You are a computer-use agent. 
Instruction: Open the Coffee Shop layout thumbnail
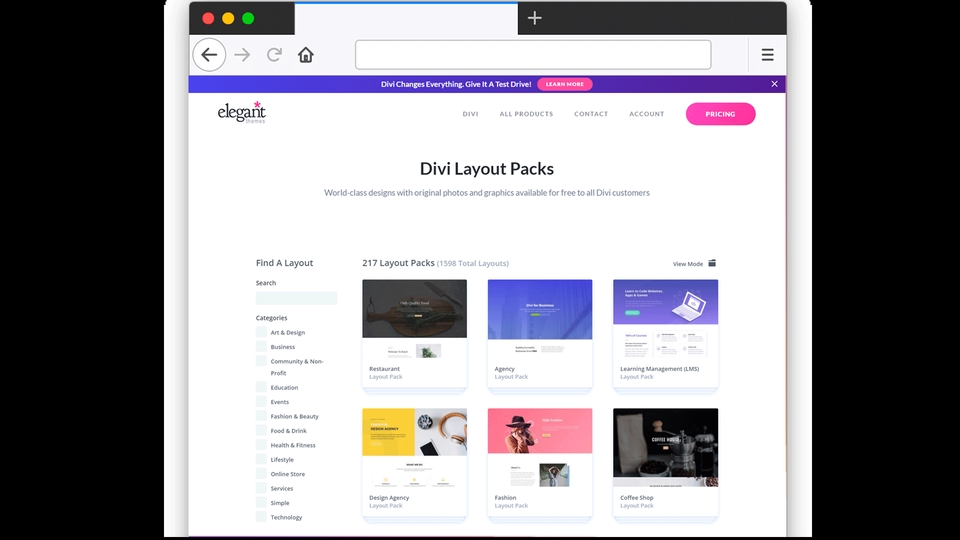[666, 449]
